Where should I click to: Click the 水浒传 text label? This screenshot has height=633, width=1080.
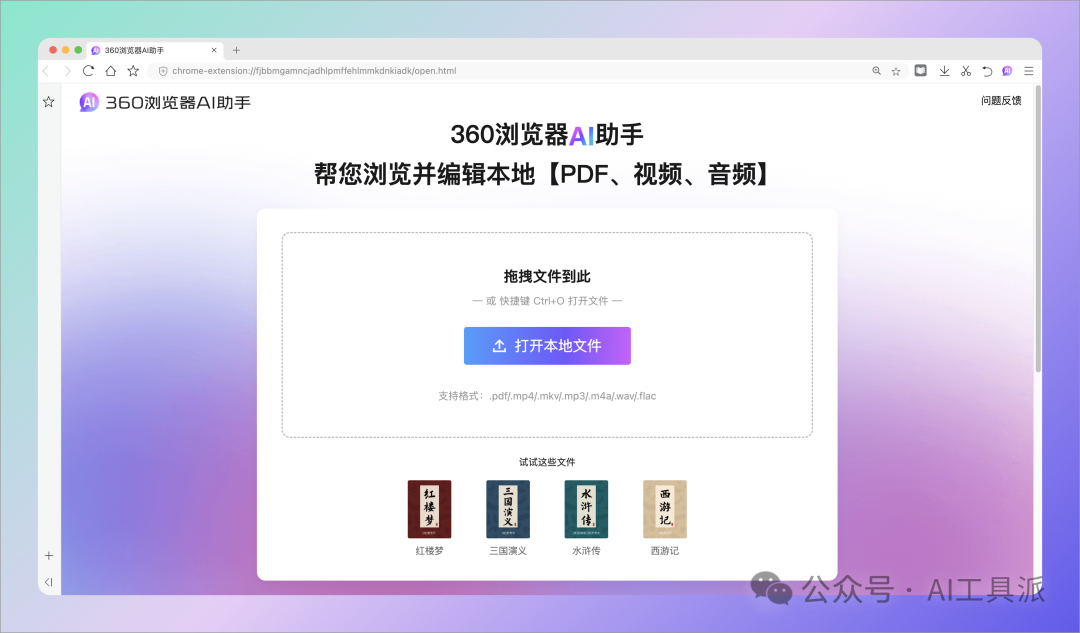[x=586, y=551]
